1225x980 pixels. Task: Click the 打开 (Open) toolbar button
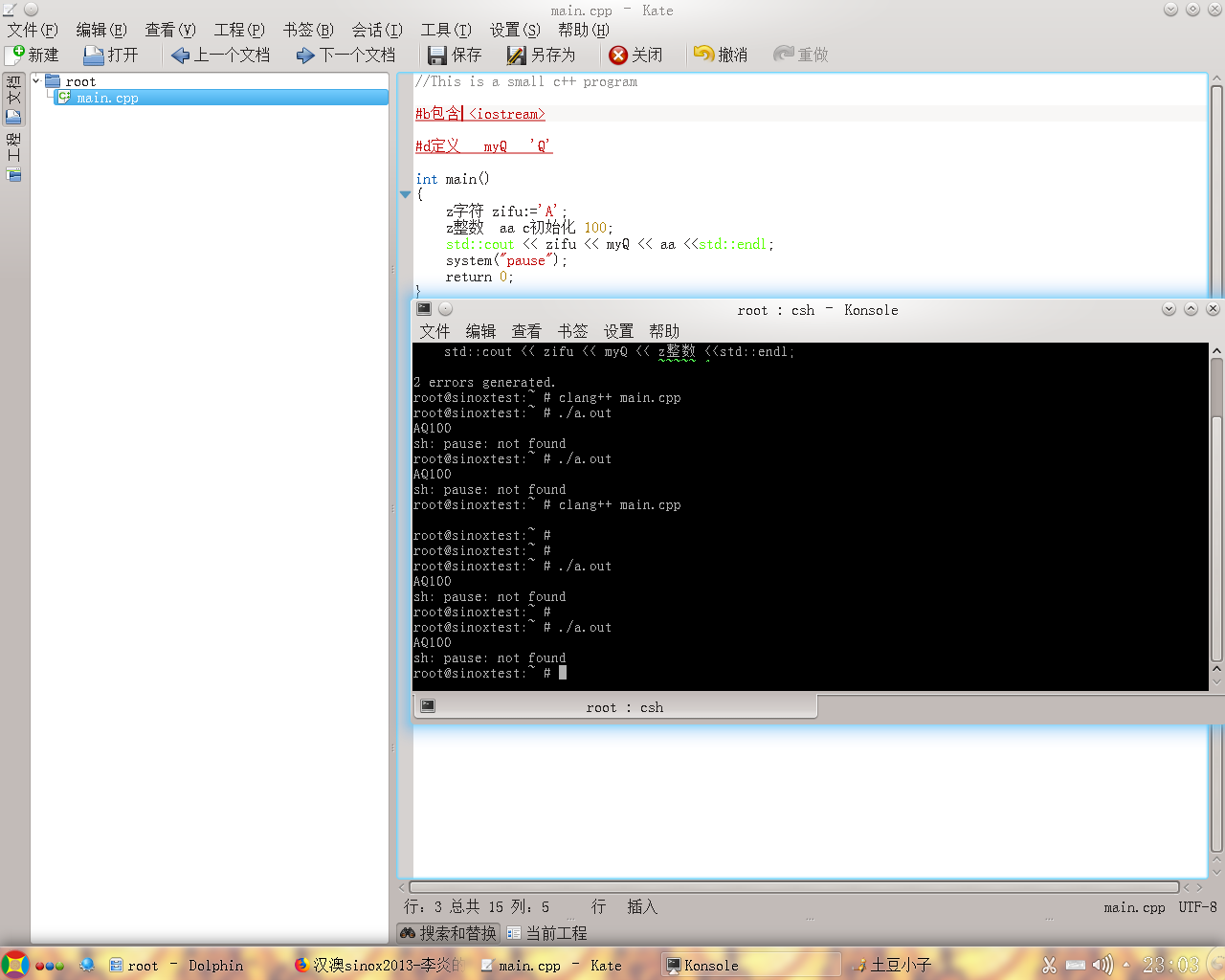(111, 55)
